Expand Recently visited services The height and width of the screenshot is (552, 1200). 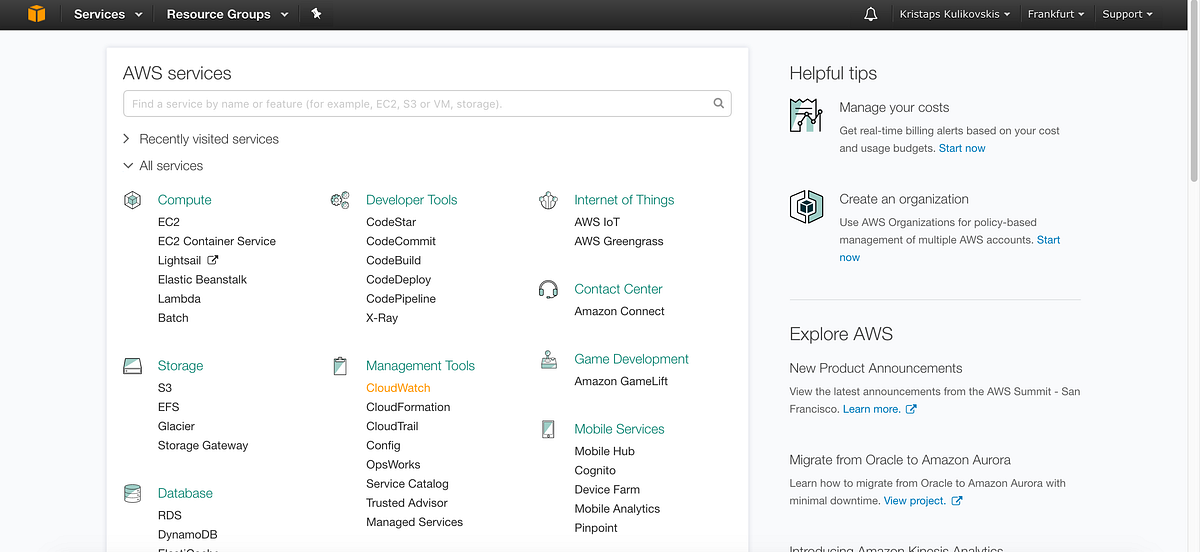tap(201, 139)
